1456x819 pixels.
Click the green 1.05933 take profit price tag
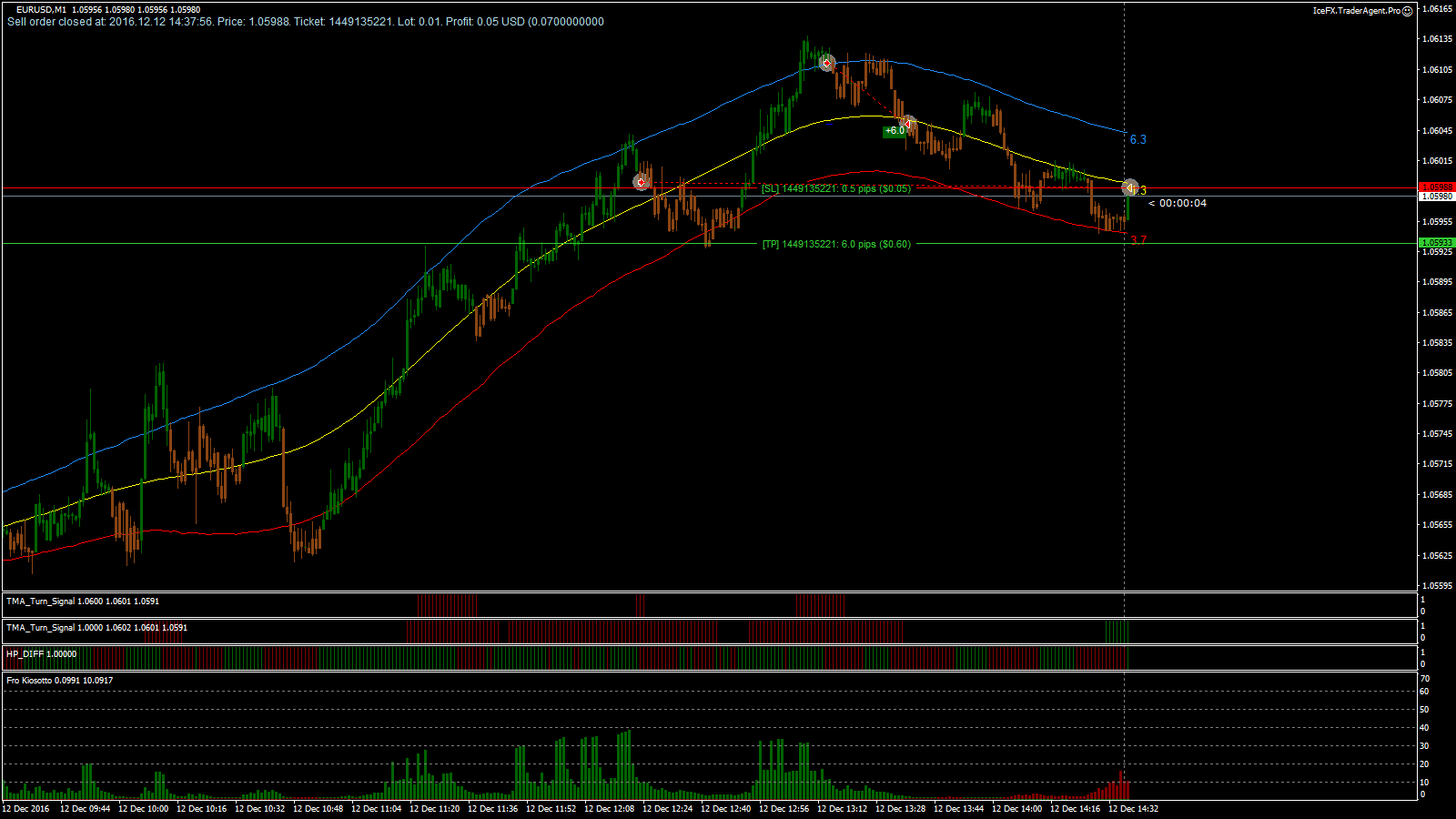1437,243
